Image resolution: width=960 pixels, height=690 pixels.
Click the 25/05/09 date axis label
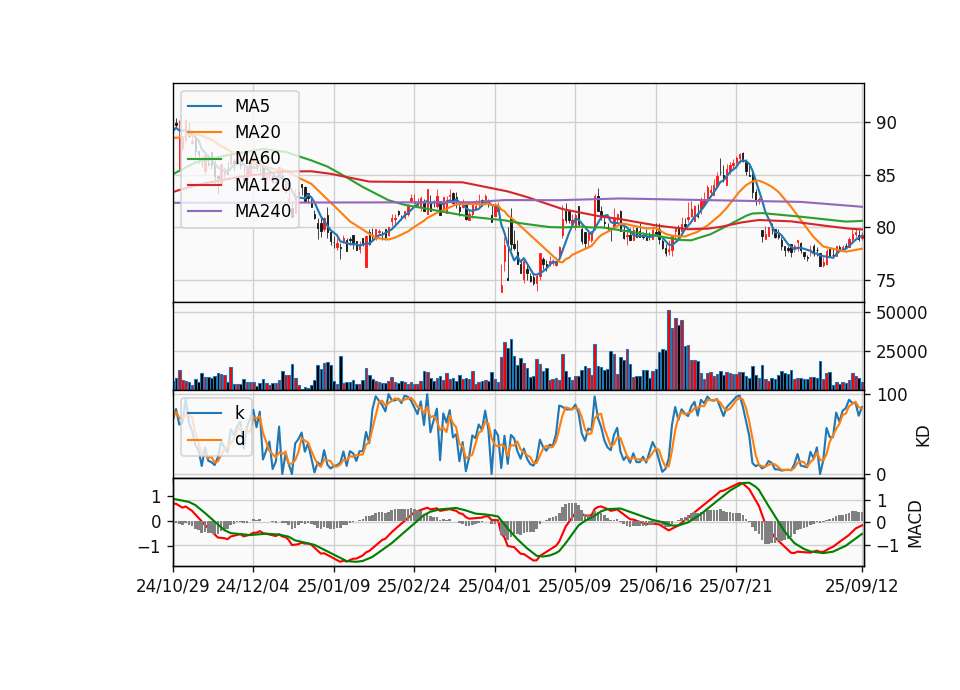(575, 586)
